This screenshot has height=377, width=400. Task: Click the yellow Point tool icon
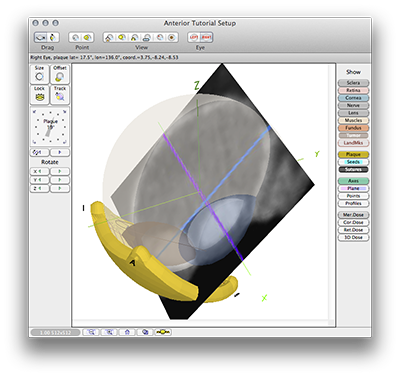87,37
